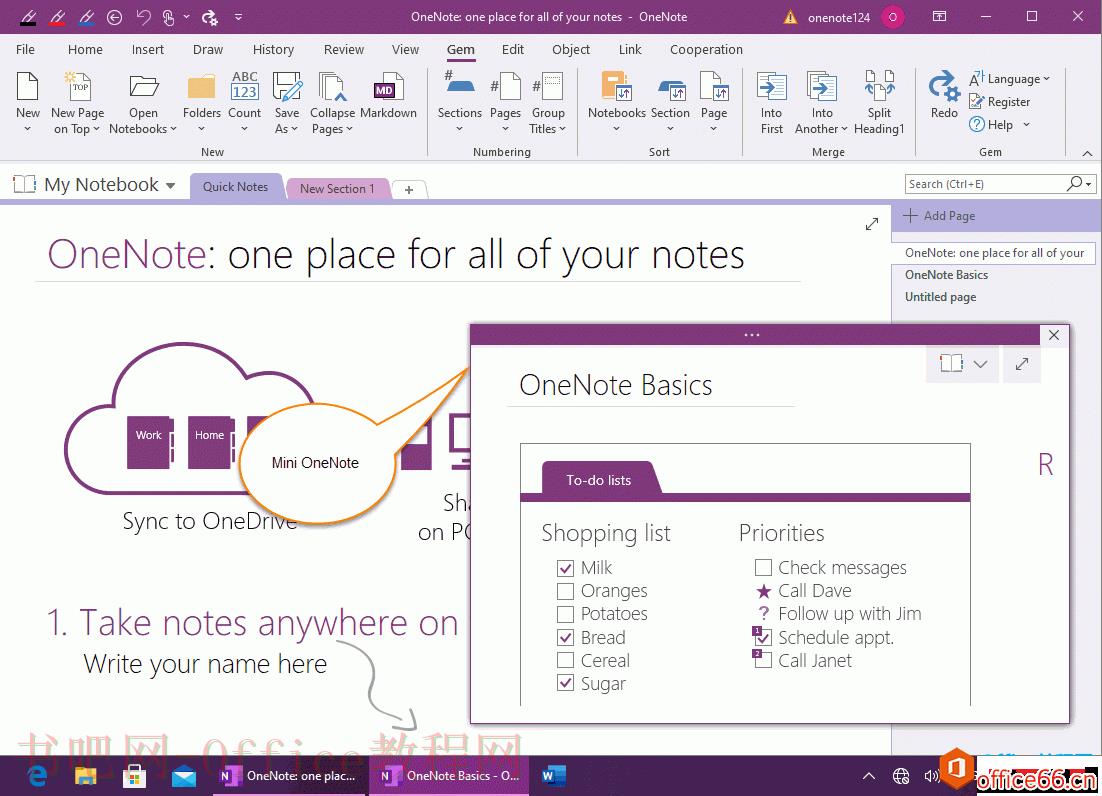Click the onenote124 account name
Image resolution: width=1102 pixels, height=796 pixels.
(838, 18)
